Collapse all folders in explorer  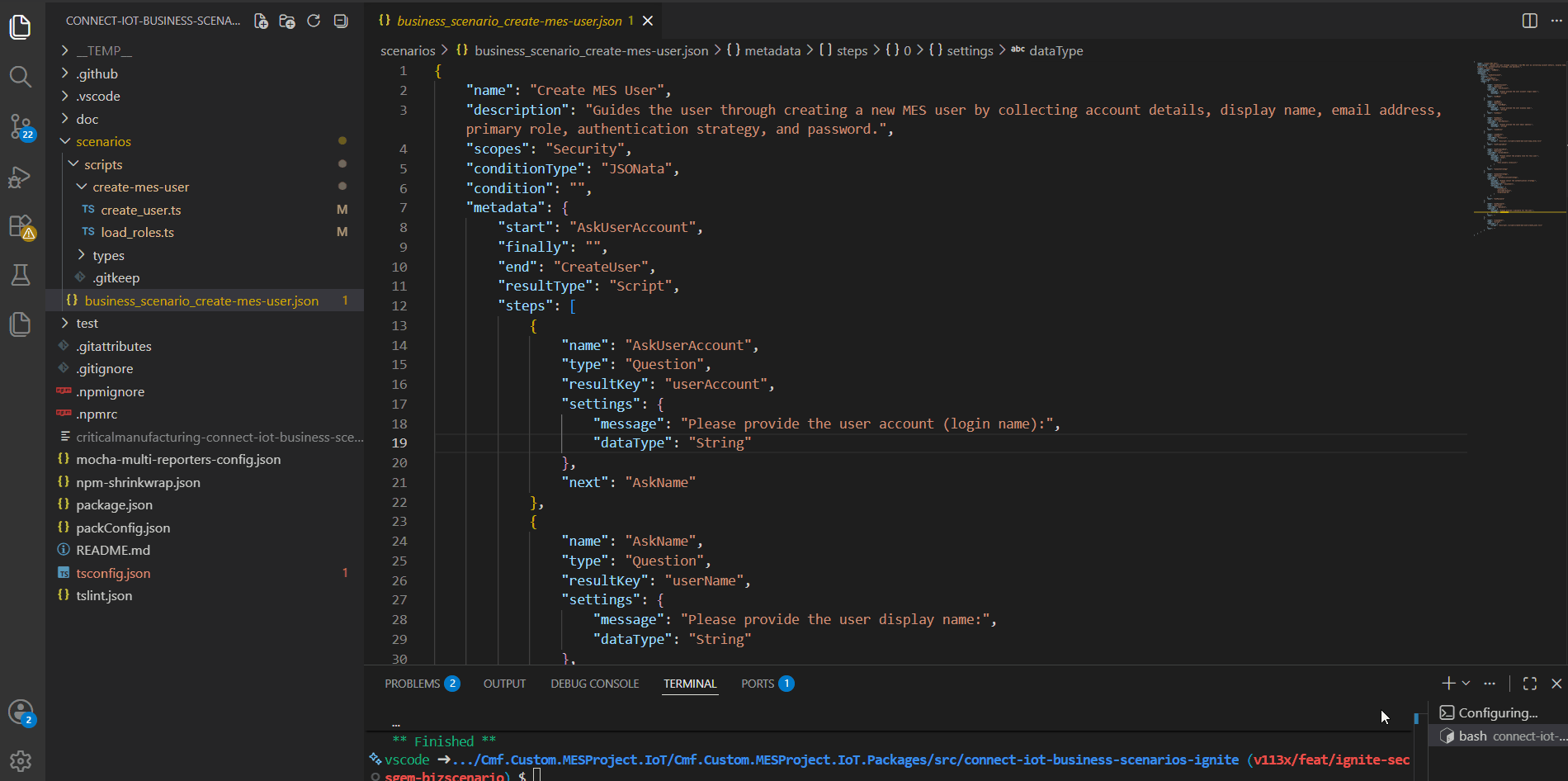(x=340, y=21)
